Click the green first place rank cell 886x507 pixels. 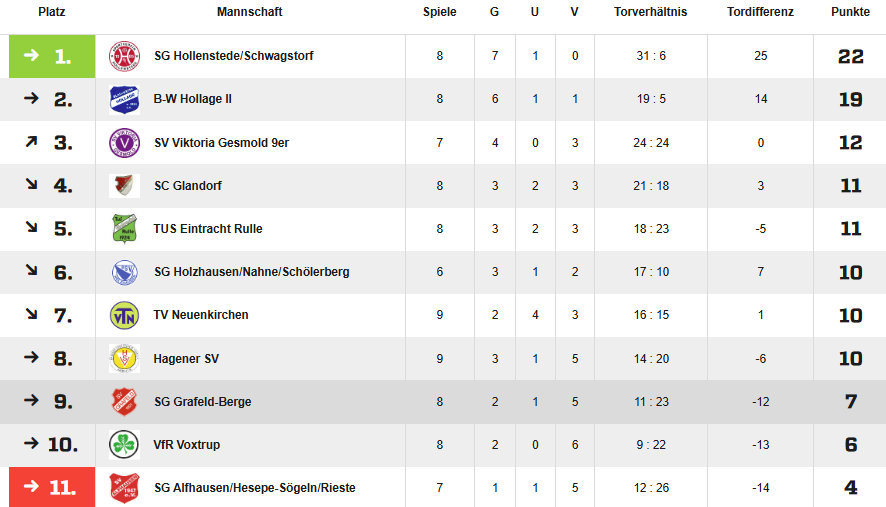pyautogui.click(x=52, y=56)
